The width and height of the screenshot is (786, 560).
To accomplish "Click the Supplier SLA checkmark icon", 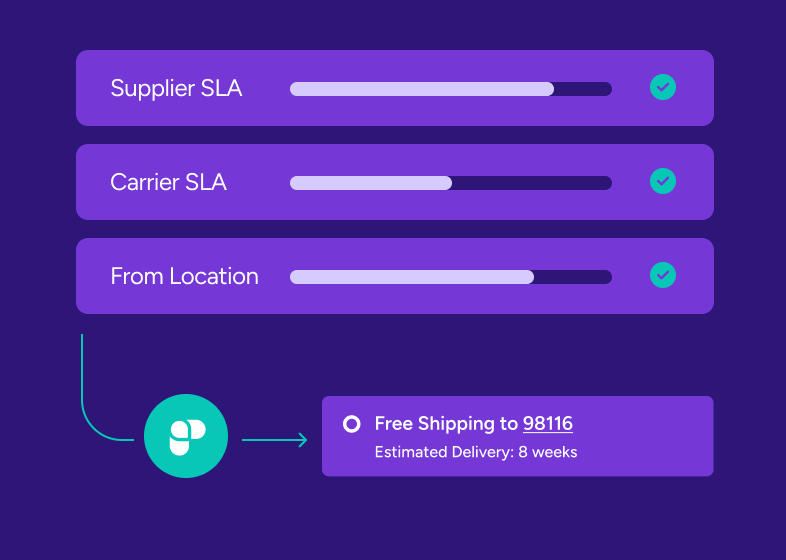I will (662, 87).
